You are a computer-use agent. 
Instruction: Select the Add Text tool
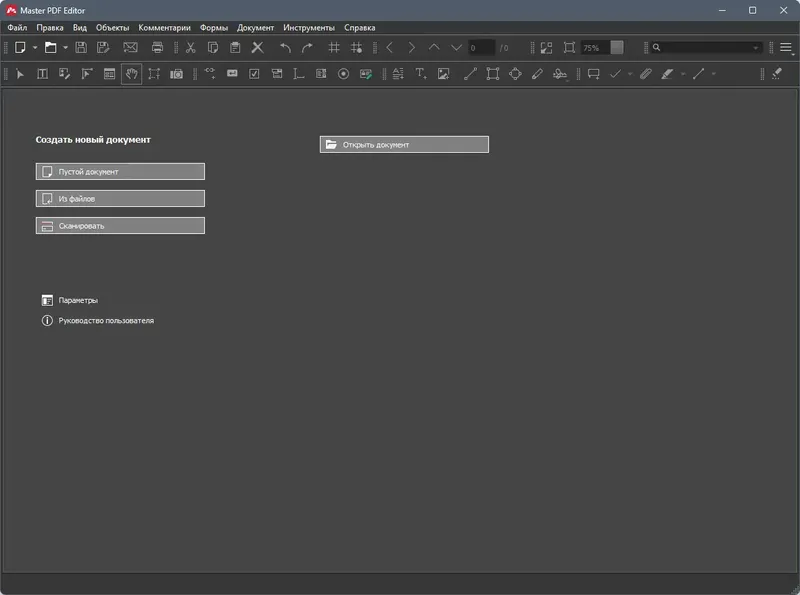point(422,72)
